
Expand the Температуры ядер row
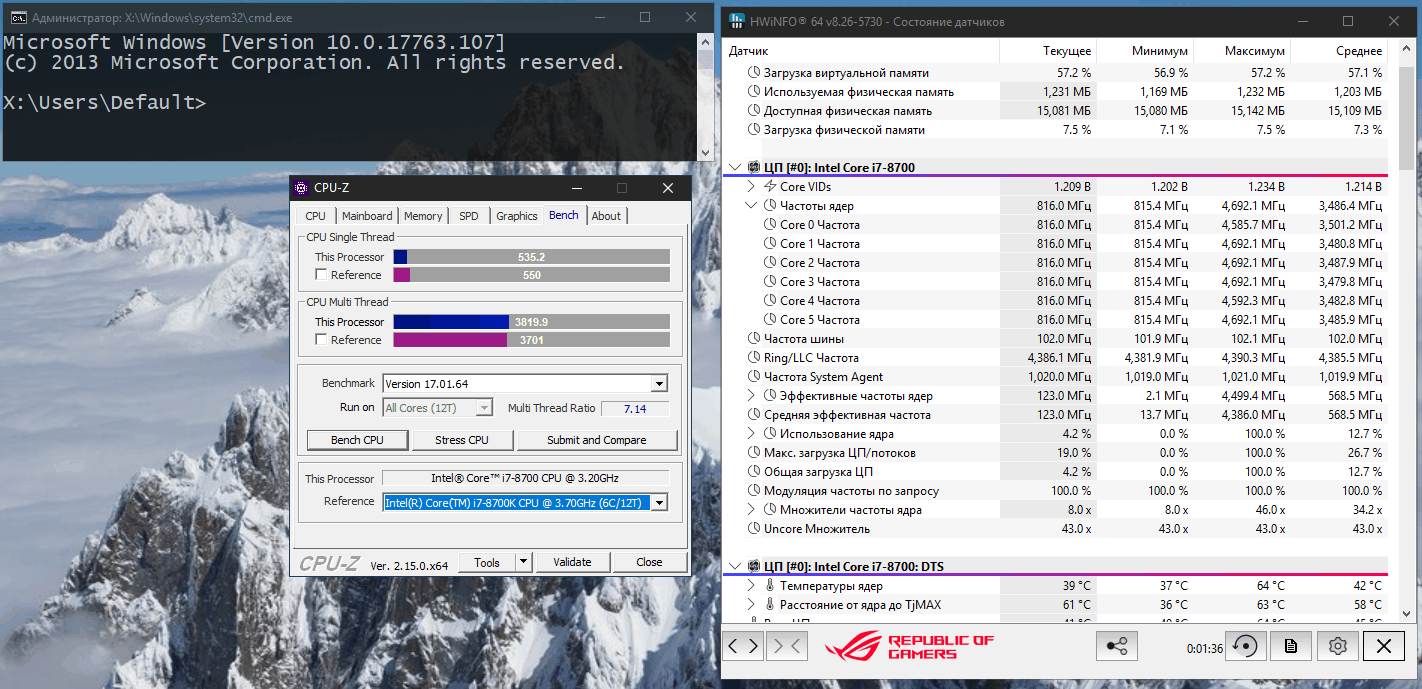(x=752, y=585)
